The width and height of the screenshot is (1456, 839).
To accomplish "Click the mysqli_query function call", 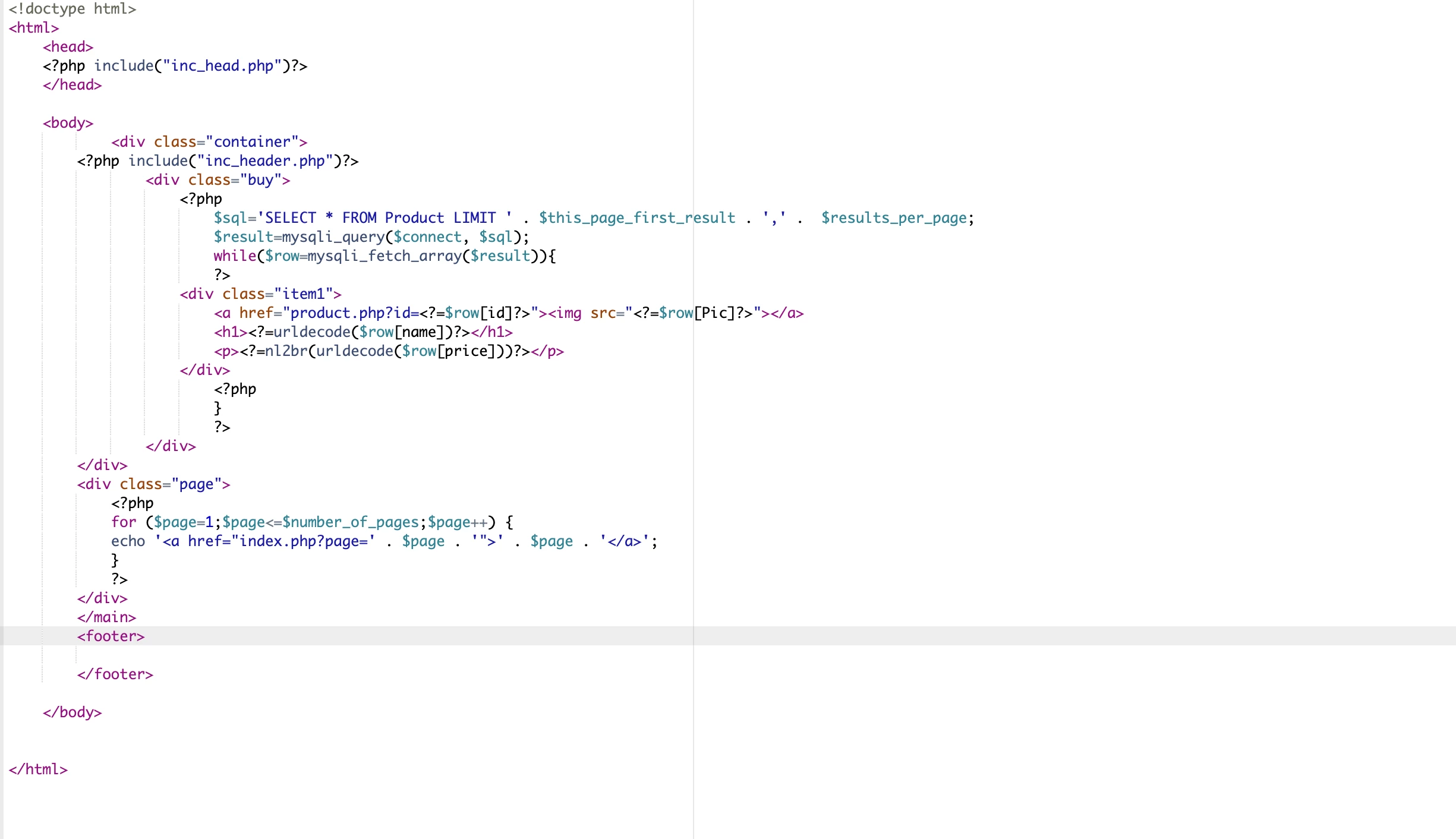I will coord(333,237).
